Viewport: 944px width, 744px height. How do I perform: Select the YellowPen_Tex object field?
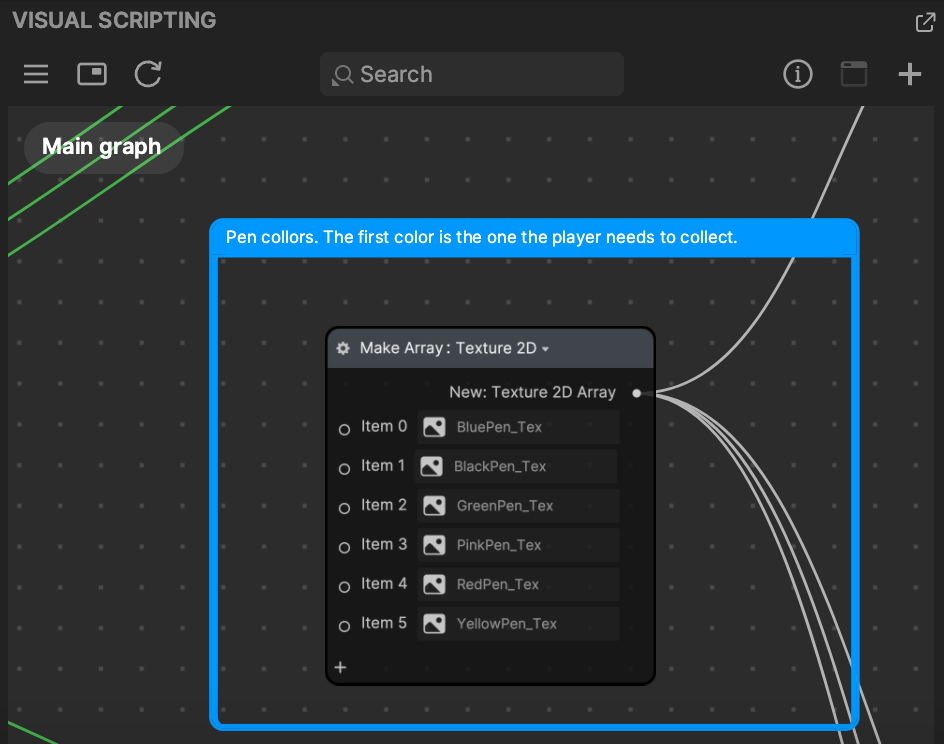click(518, 624)
